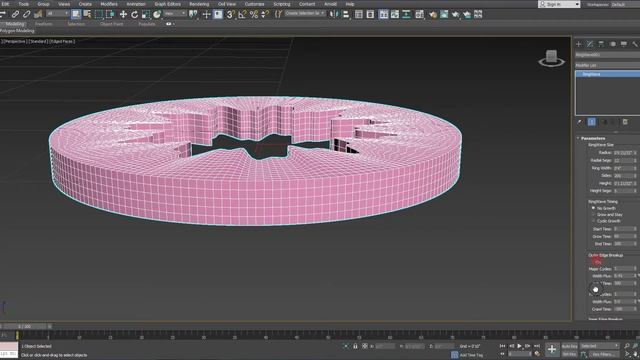Open reference coordinate system View dropdown
This screenshot has height=360, width=640.
click(175, 14)
